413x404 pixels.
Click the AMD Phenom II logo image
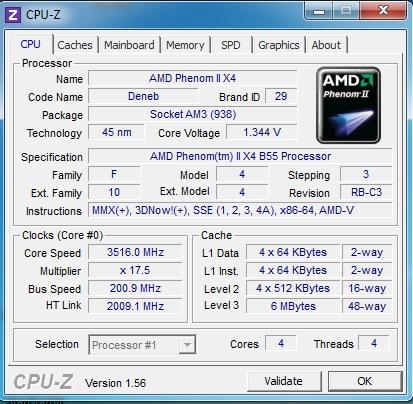[348, 105]
